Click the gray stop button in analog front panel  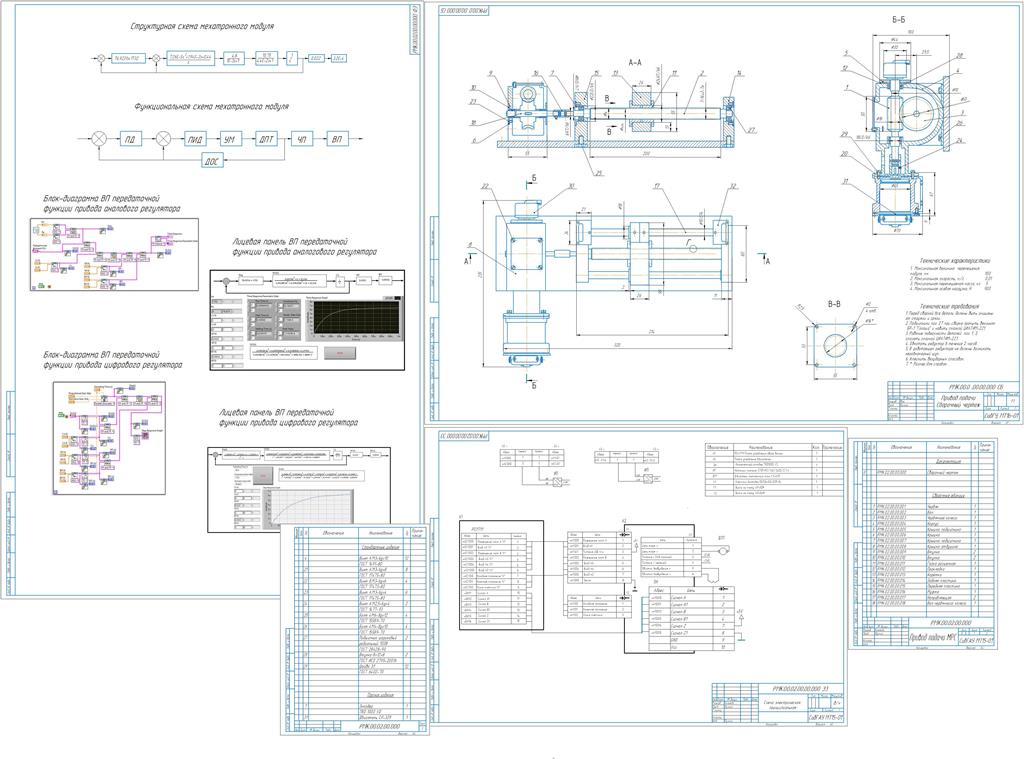click(340, 353)
